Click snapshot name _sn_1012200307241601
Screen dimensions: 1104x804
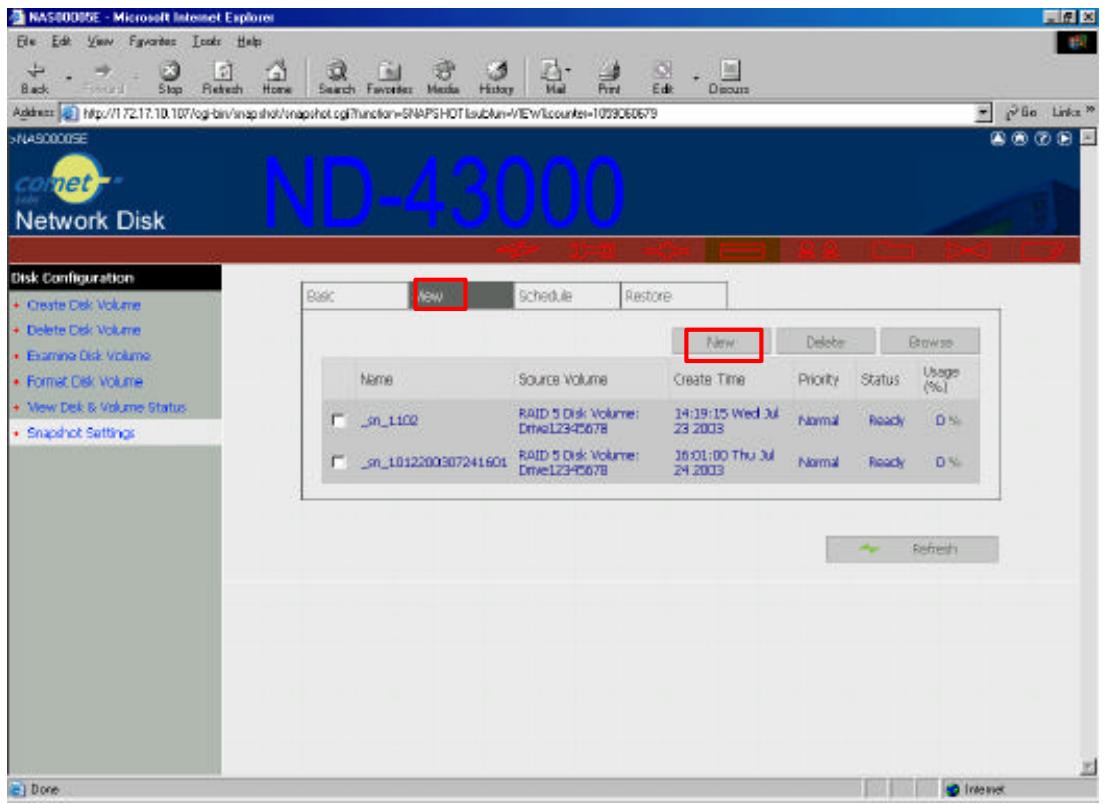(434, 463)
